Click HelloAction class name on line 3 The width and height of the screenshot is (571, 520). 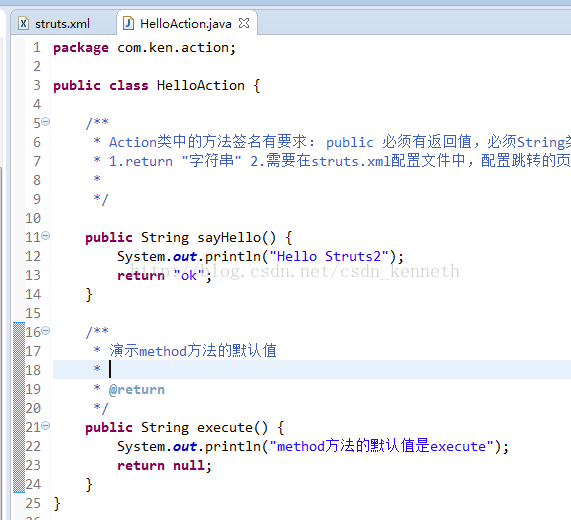[x=201, y=86]
